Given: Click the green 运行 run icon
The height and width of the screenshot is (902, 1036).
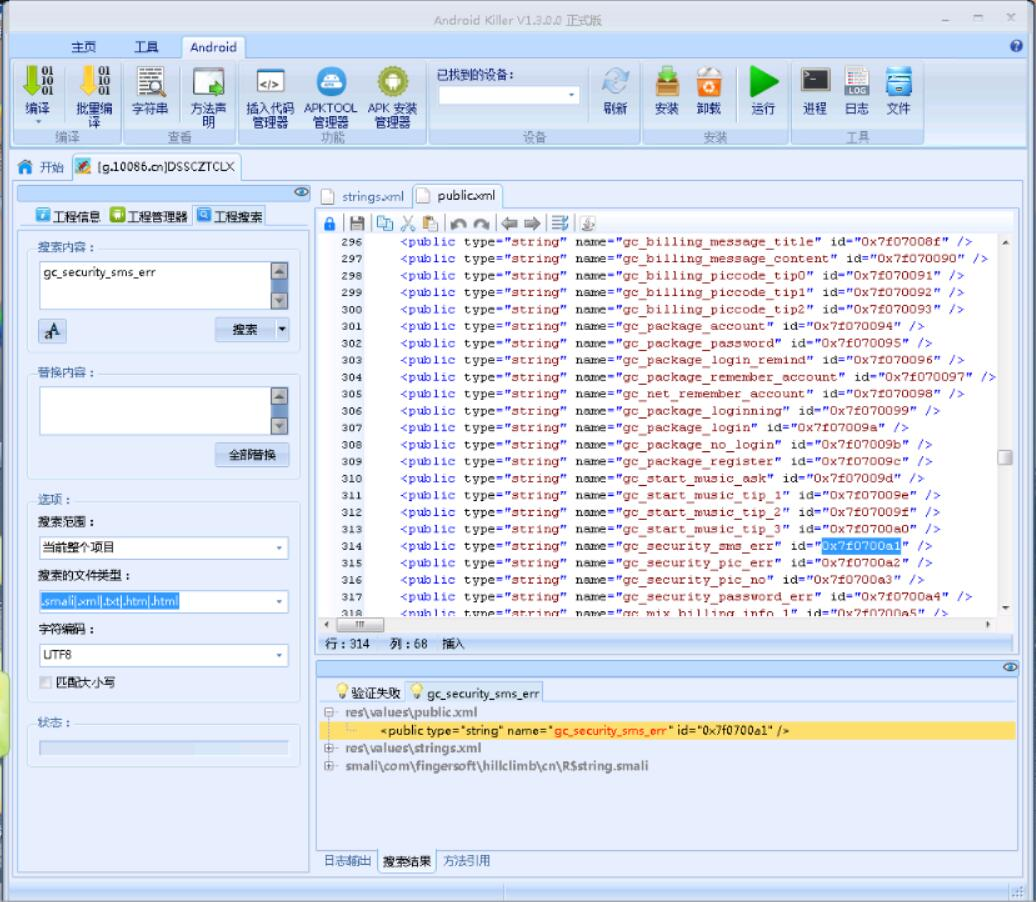Looking at the screenshot, I should pyautogui.click(x=763, y=82).
